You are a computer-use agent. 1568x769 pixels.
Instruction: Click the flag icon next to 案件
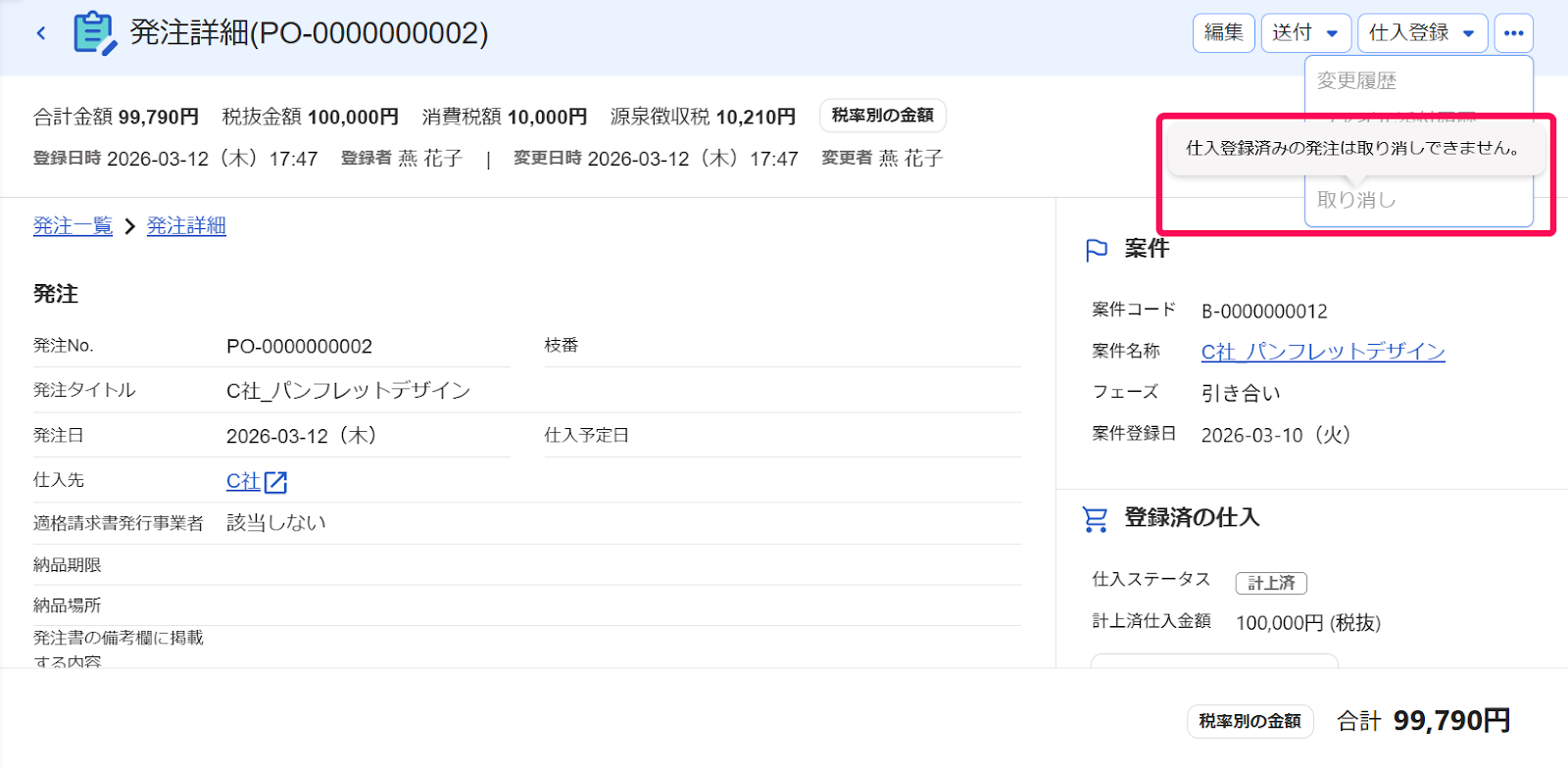pos(1097,251)
